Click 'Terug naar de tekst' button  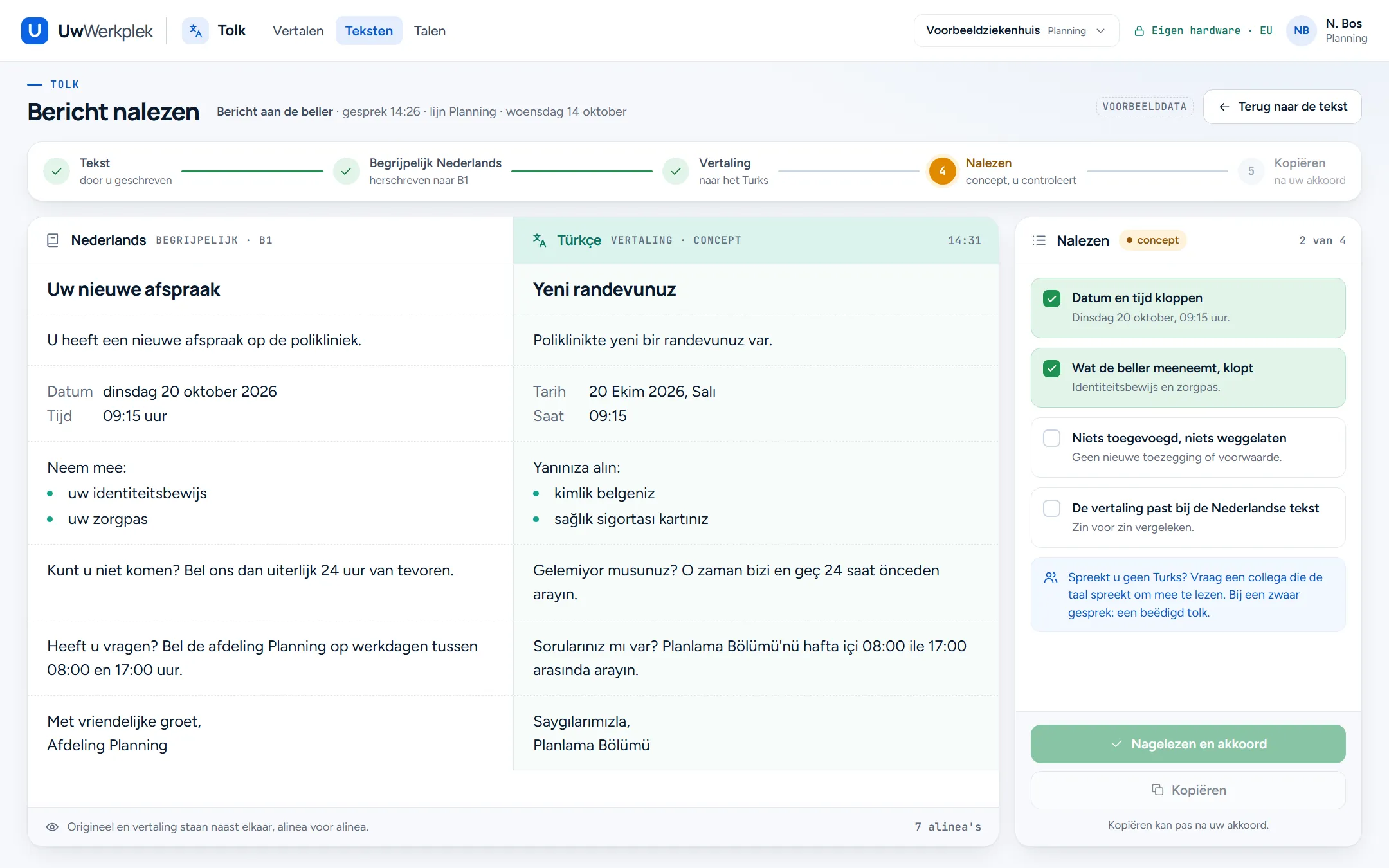1282,107
